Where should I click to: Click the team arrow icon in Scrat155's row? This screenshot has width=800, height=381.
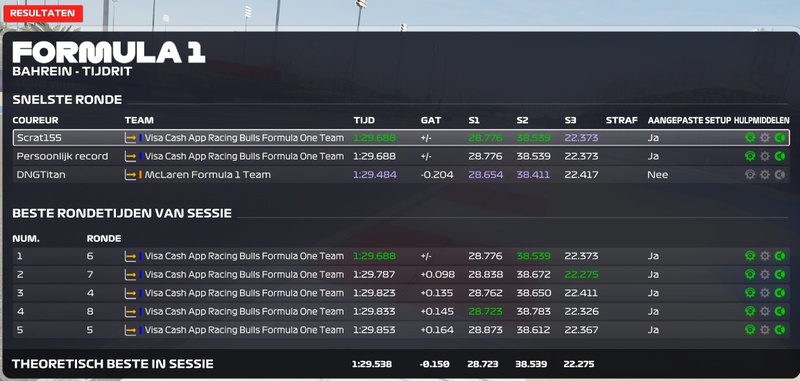[x=130, y=138]
